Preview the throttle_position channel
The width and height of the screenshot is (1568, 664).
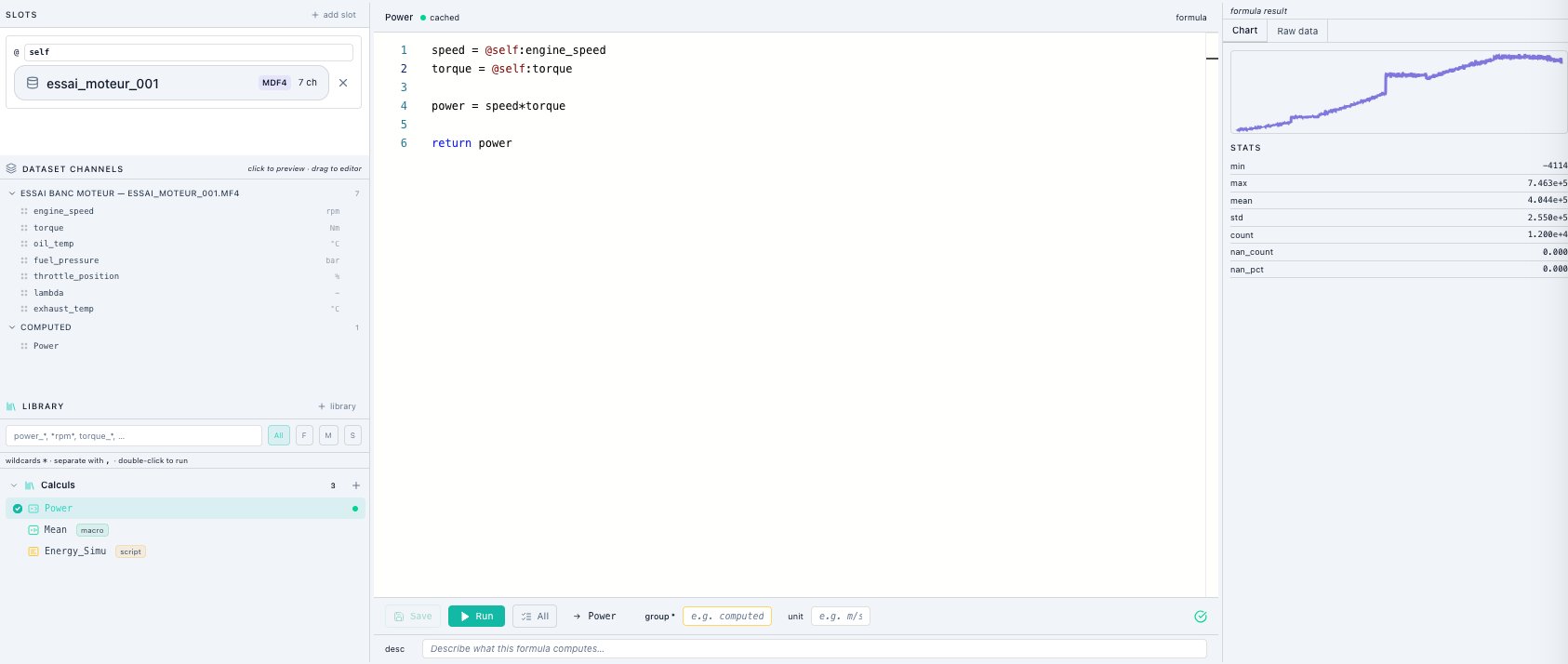(x=76, y=276)
